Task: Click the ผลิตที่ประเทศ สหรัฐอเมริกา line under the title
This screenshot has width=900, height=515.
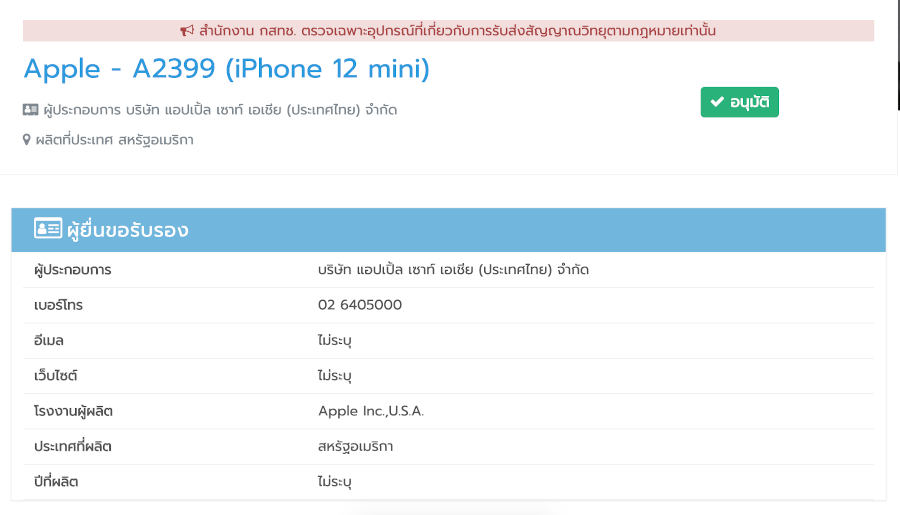Action: click(x=114, y=140)
